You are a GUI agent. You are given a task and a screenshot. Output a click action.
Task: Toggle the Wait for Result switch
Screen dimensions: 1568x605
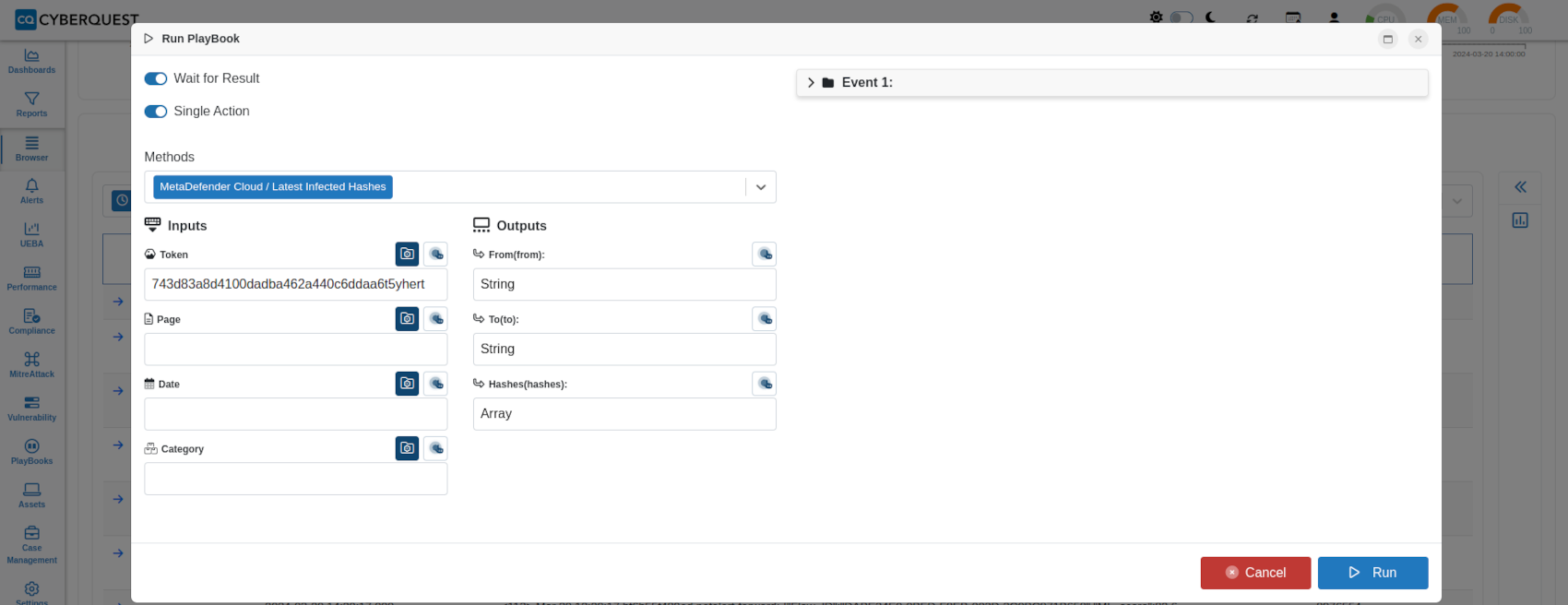(x=155, y=78)
